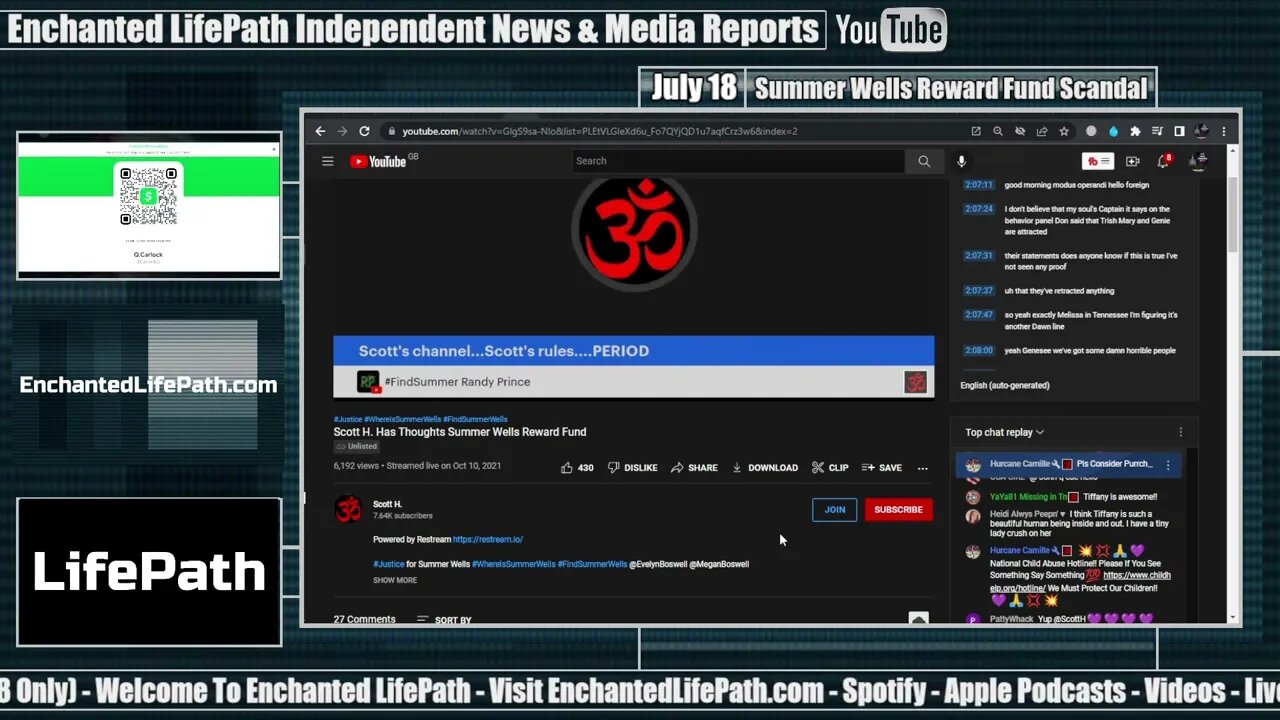Screen dimensions: 1280x720
Task: Click YaYa81 'Tiffany is awesome!!' chat message
Action: coord(1073,497)
